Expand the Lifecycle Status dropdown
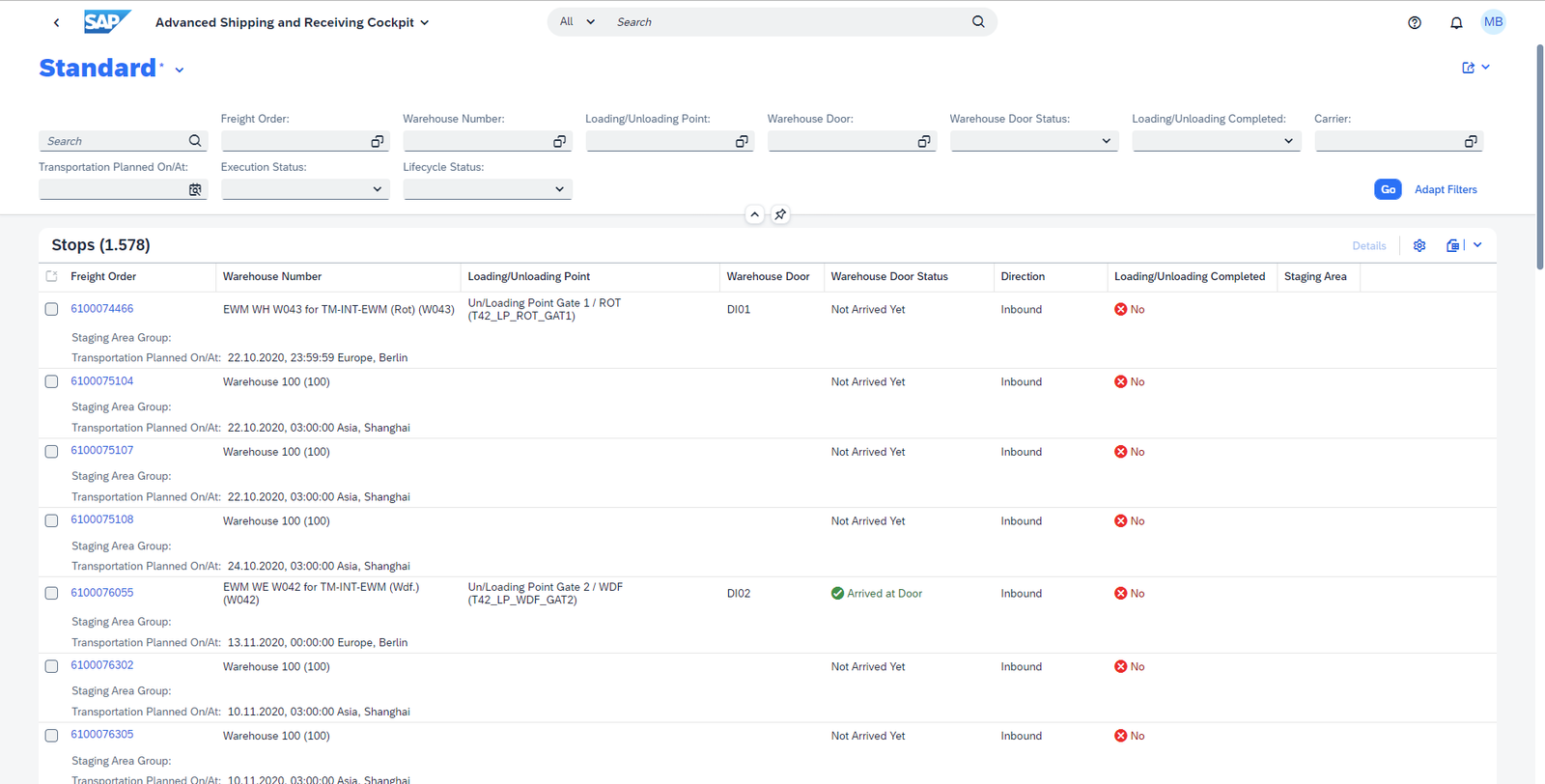The height and width of the screenshot is (784, 1545). pos(559,189)
